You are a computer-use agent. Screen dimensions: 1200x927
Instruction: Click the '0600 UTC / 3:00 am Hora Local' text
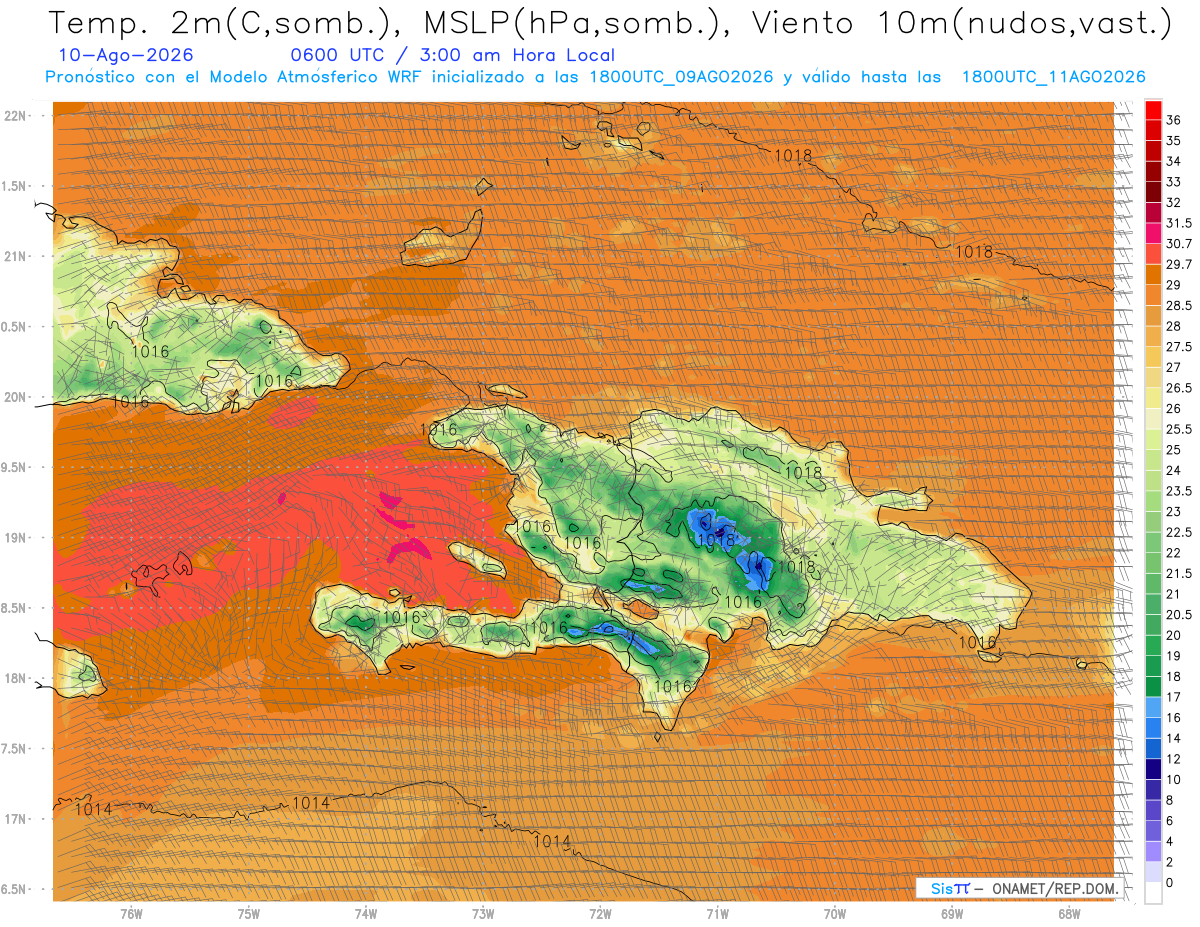[452, 55]
